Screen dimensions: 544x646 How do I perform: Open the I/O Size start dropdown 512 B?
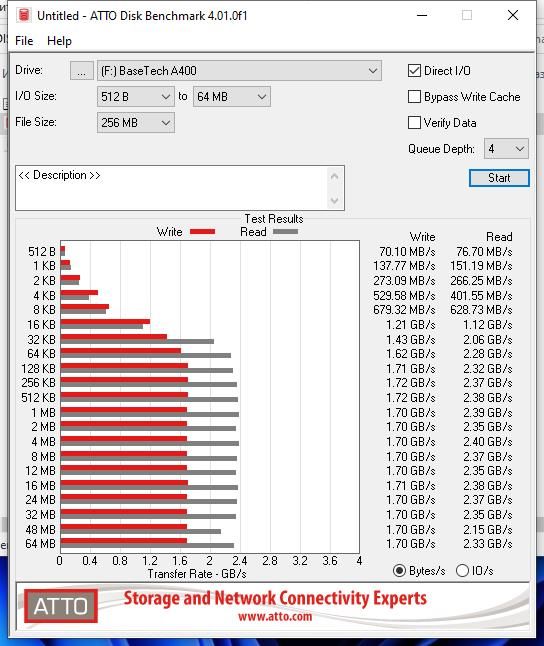[x=136, y=97]
